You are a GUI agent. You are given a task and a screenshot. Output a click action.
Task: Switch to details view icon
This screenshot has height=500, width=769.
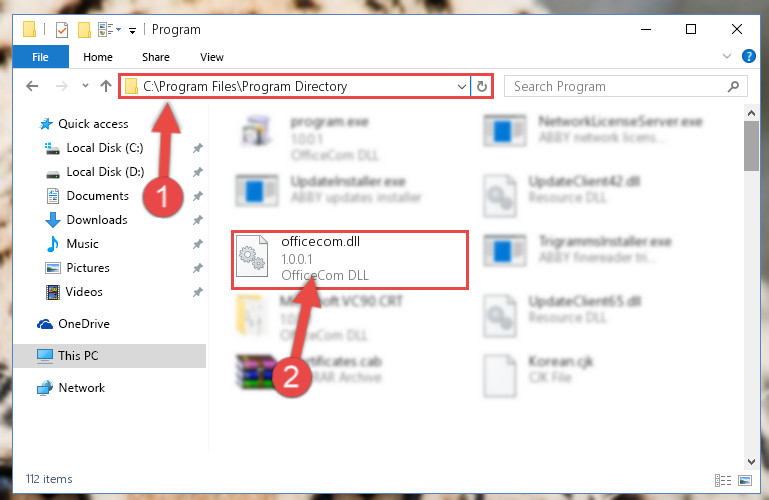click(723, 480)
